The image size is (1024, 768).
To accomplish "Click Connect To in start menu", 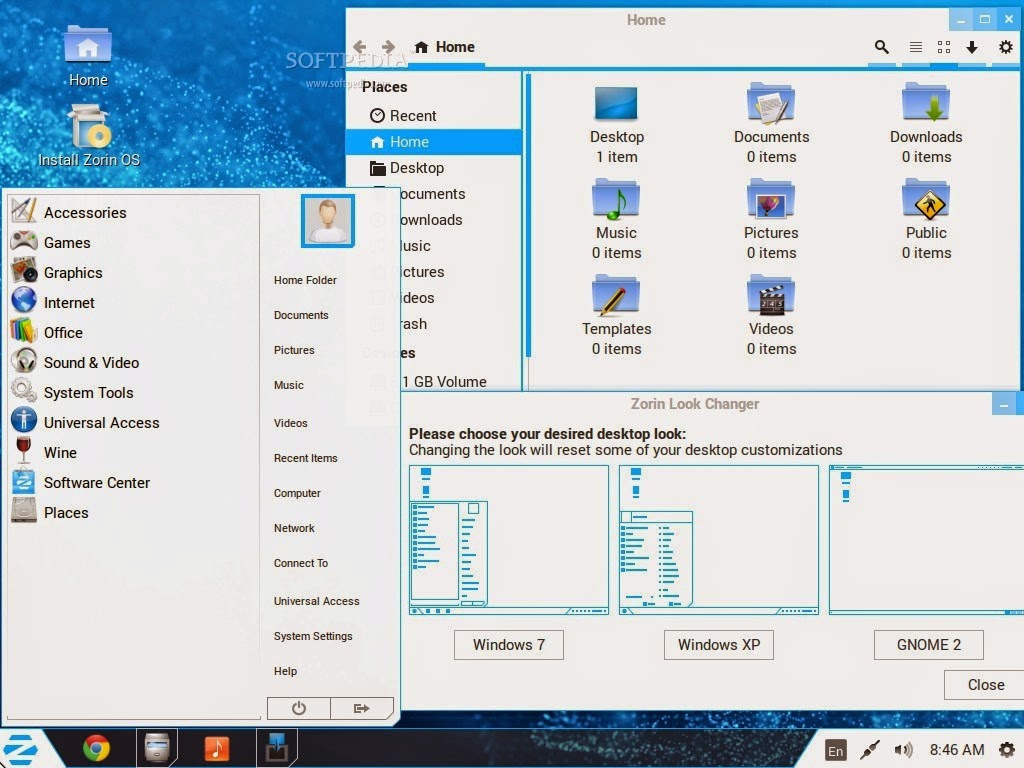I will click(x=300, y=563).
